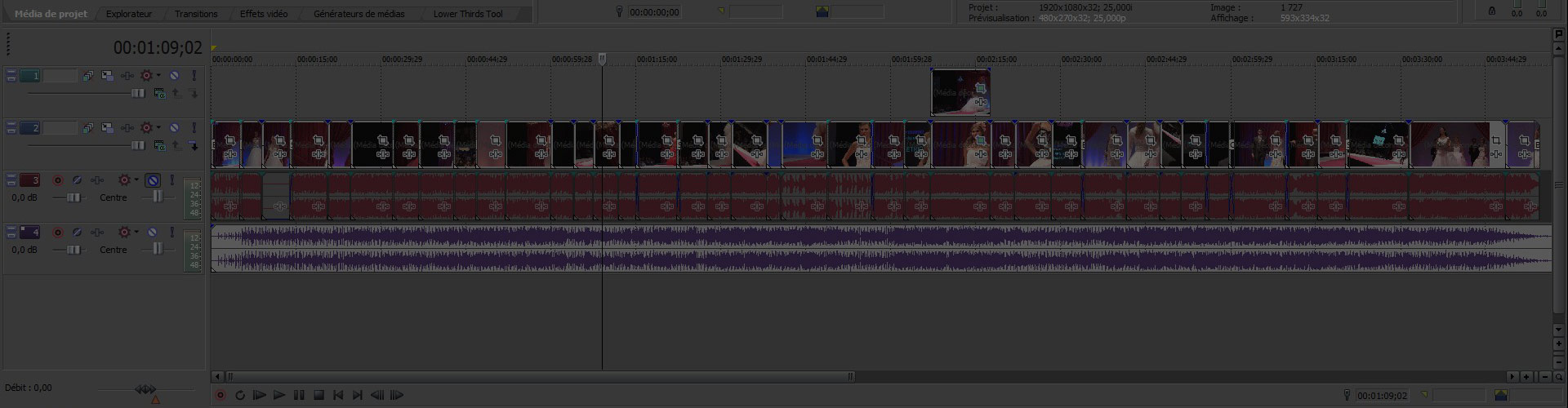This screenshot has width=1568, height=408.
Task: Zoom out timeline with minus button
Action: pos(1545,377)
